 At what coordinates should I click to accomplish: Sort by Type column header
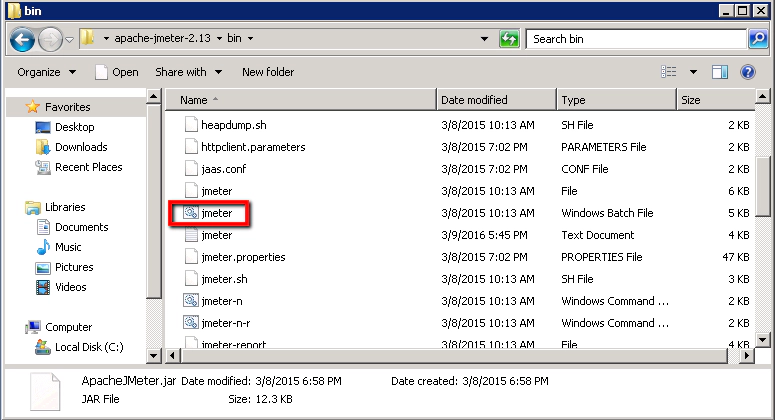(x=616, y=100)
